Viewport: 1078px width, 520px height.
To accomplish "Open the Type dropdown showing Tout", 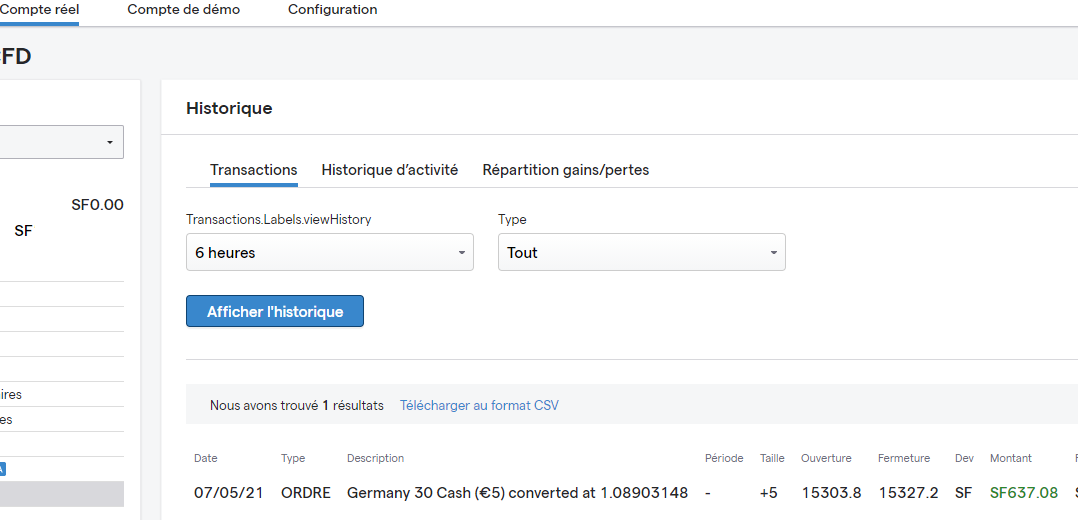I will pyautogui.click(x=641, y=253).
